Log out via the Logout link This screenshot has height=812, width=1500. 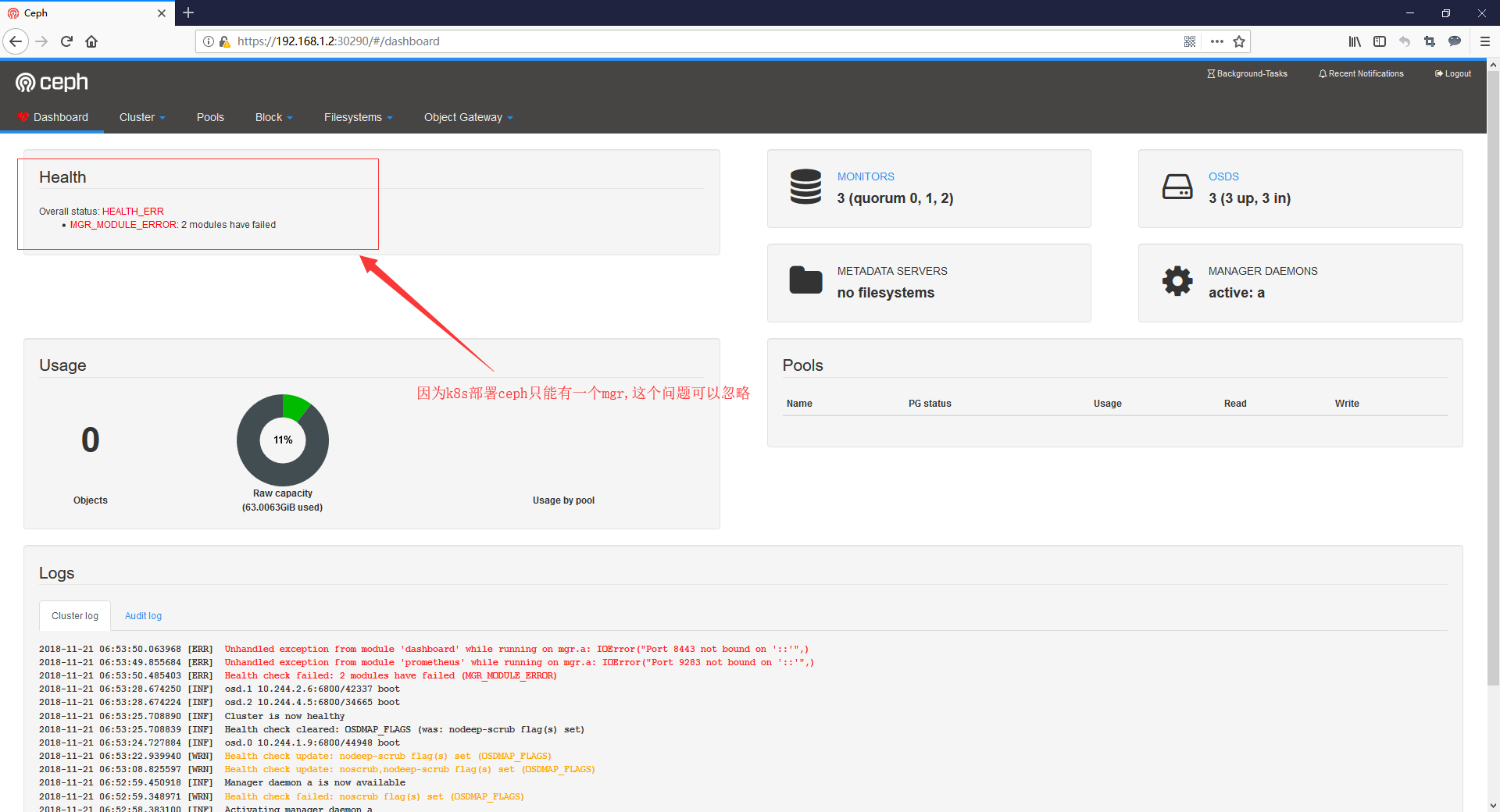click(x=1453, y=73)
